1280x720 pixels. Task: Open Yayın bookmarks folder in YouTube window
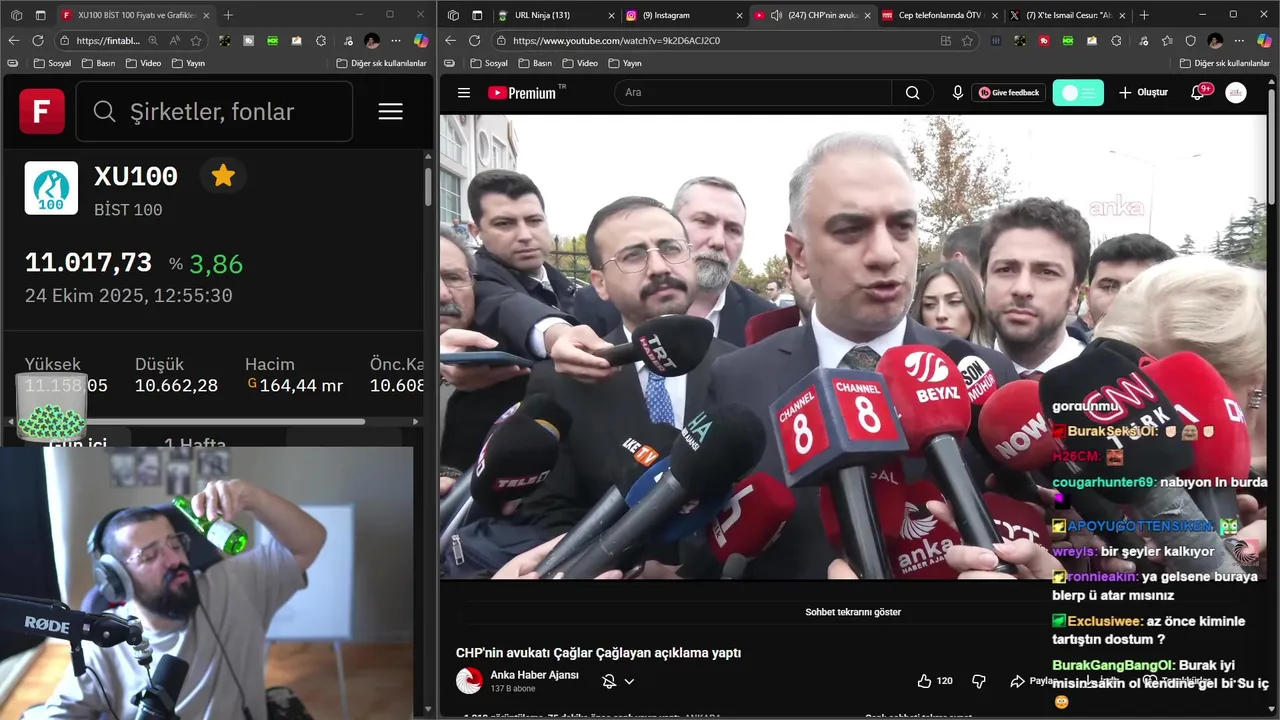[x=624, y=63]
